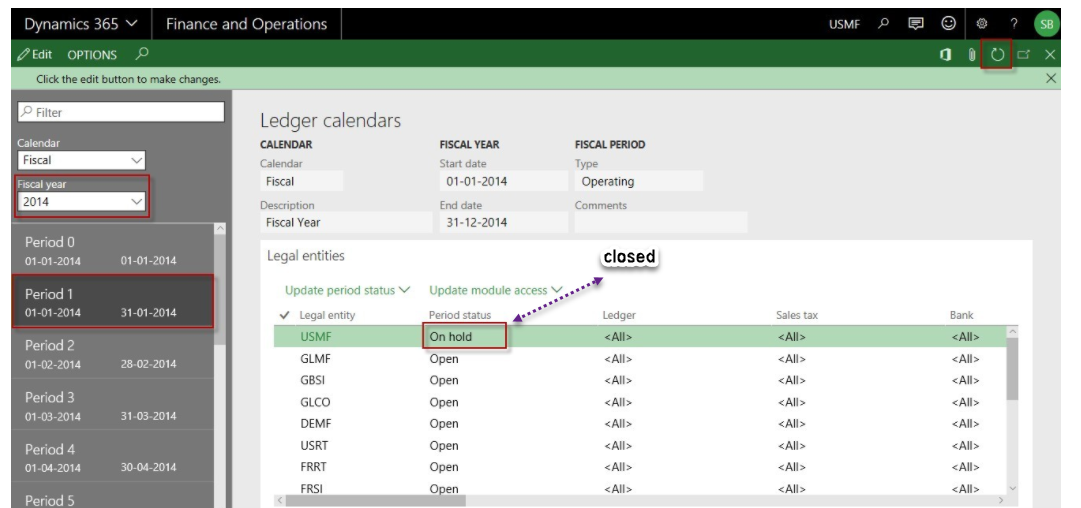Select Period 3 in the list
Screen dimensions: 1081x508
click(x=113, y=405)
